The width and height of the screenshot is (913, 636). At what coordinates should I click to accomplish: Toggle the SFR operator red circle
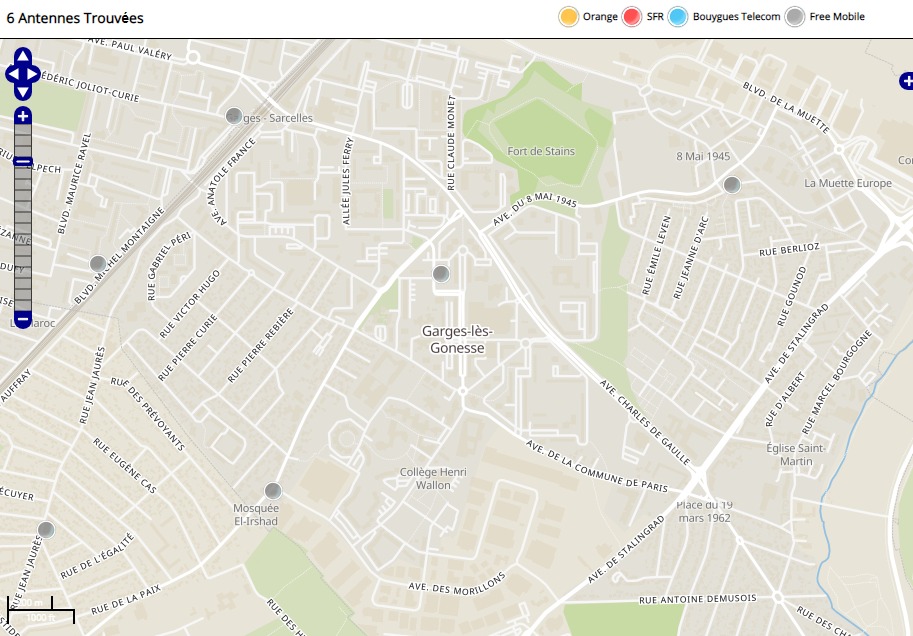(x=632, y=17)
